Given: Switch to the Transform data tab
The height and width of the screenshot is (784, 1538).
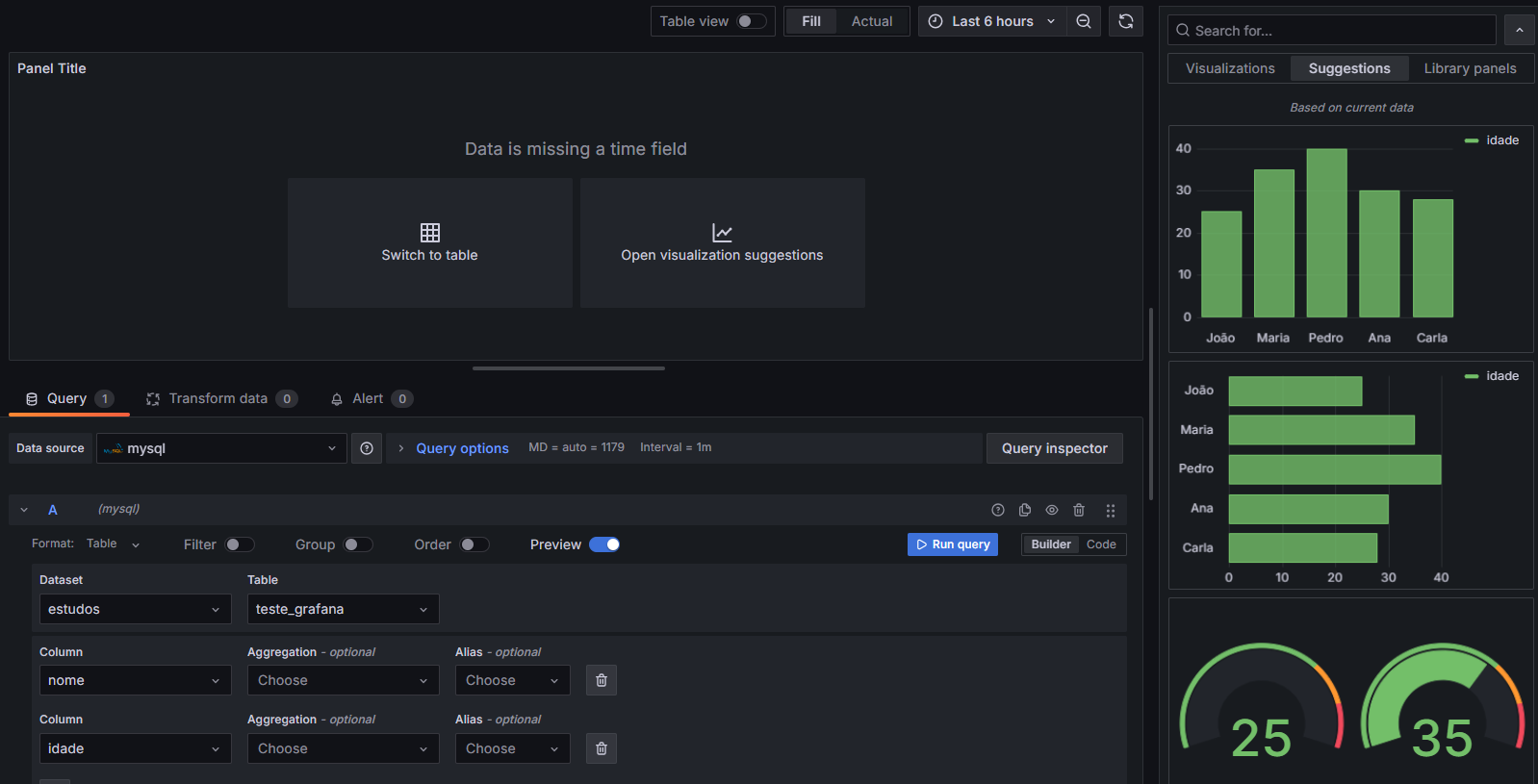Looking at the screenshot, I should pyautogui.click(x=221, y=398).
